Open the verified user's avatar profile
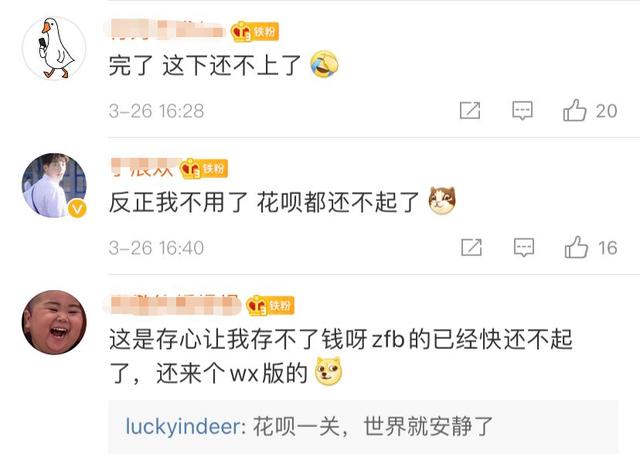The height and width of the screenshot is (465, 640). pyautogui.click(x=54, y=185)
